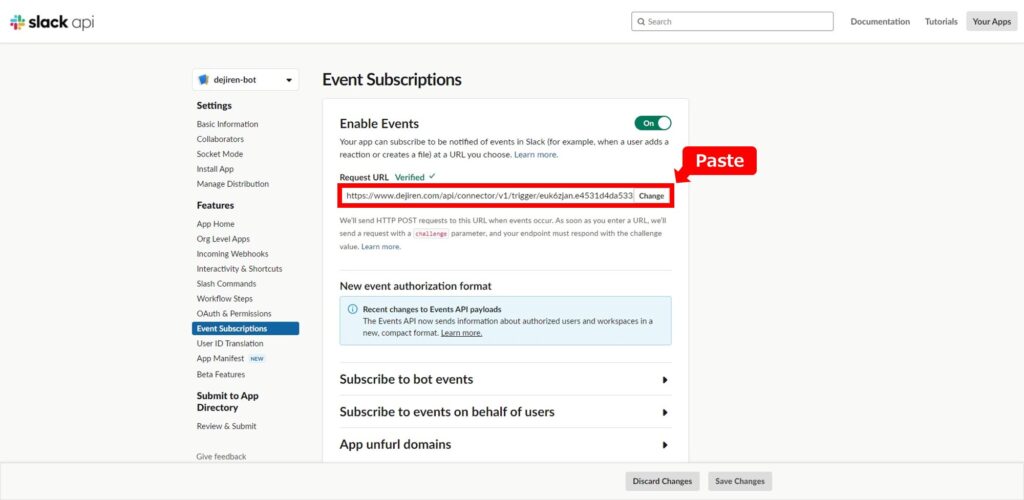Click the Slack API logo
1024x500 pixels.
(52, 22)
